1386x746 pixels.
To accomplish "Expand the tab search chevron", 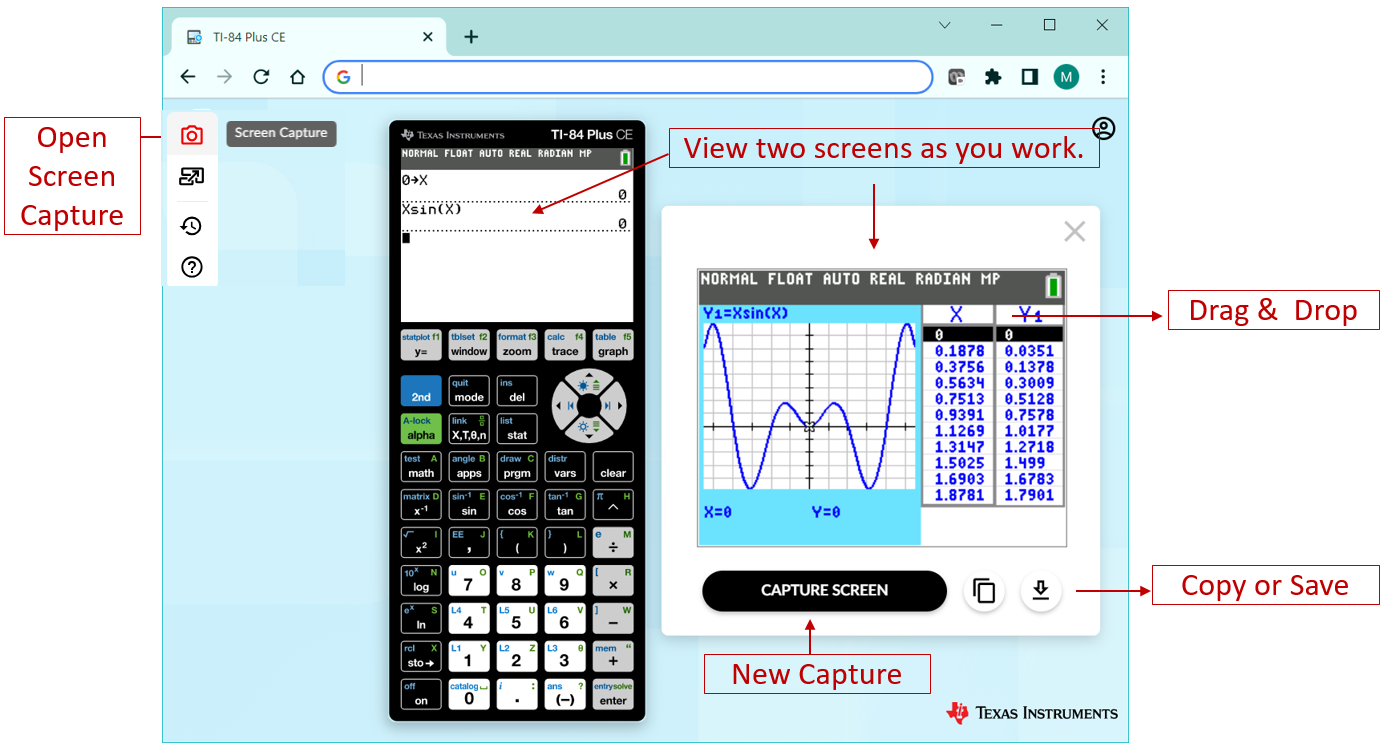I will 944,25.
